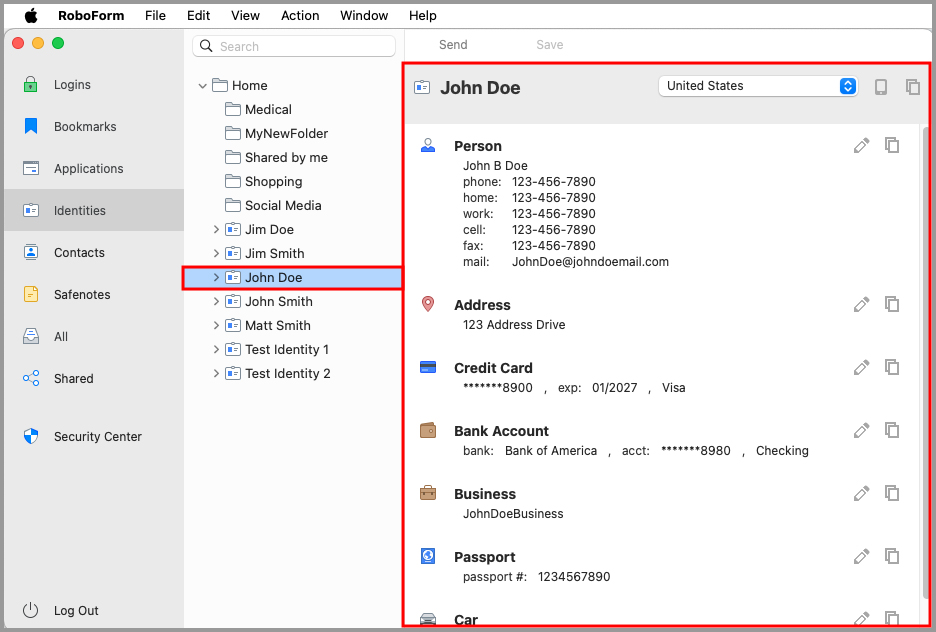Edit the Credit Card section

tap(861, 367)
